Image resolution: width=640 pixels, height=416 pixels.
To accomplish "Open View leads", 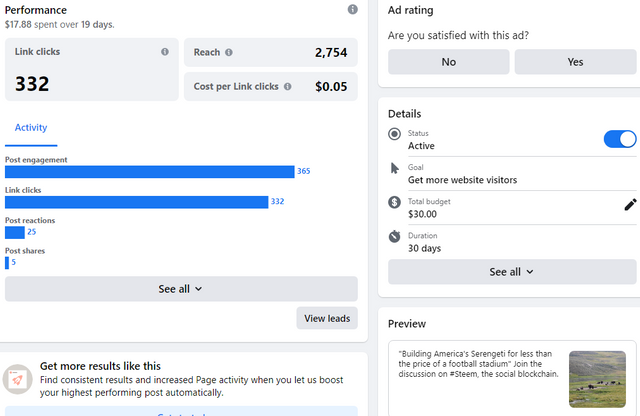I will click(327, 318).
